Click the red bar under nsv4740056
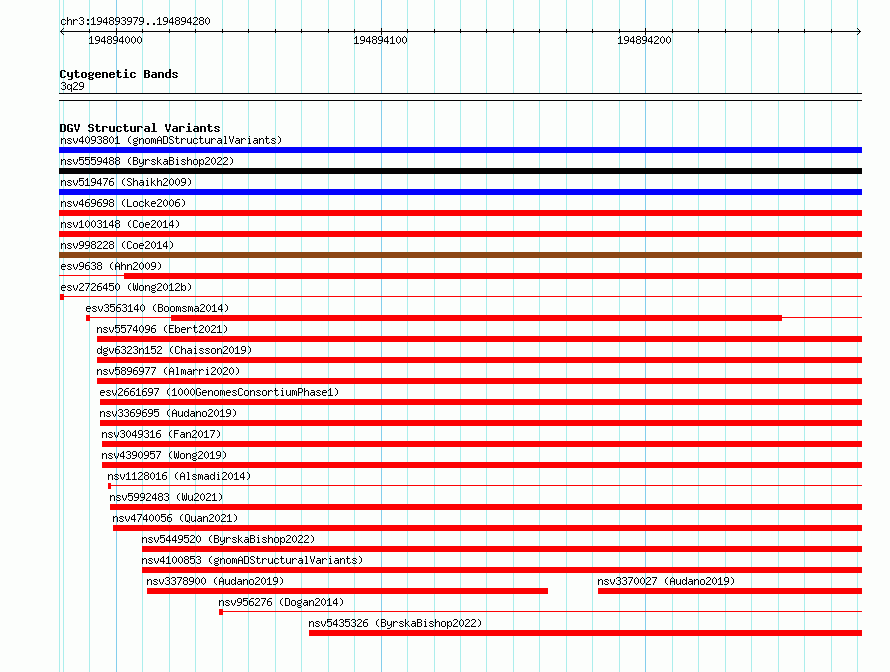Screen dimensions: 890x672 pyautogui.click(x=488, y=528)
